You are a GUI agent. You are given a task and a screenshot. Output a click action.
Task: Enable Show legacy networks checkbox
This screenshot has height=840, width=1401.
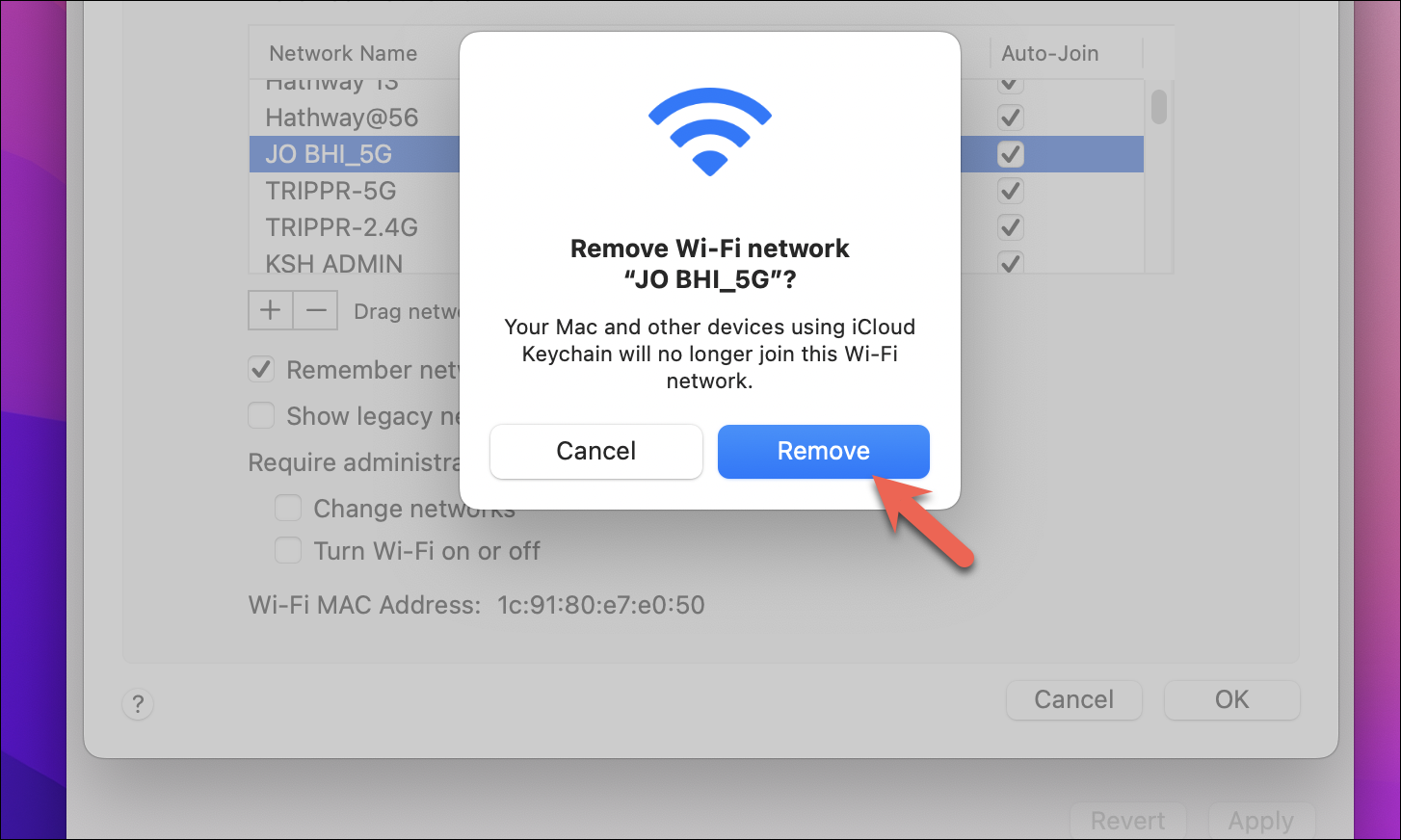pyautogui.click(x=261, y=415)
